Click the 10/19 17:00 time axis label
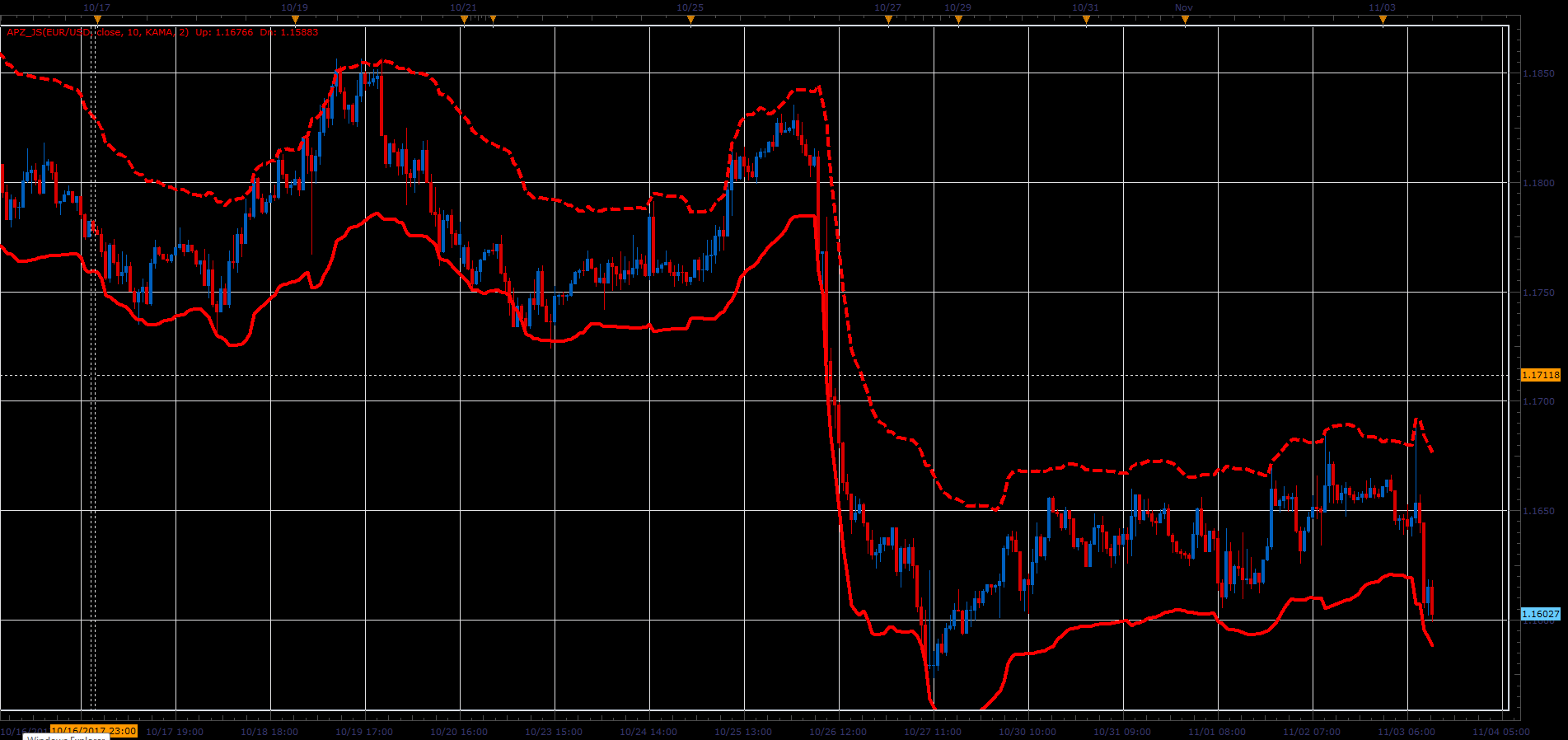The image size is (1568, 740). (364, 732)
